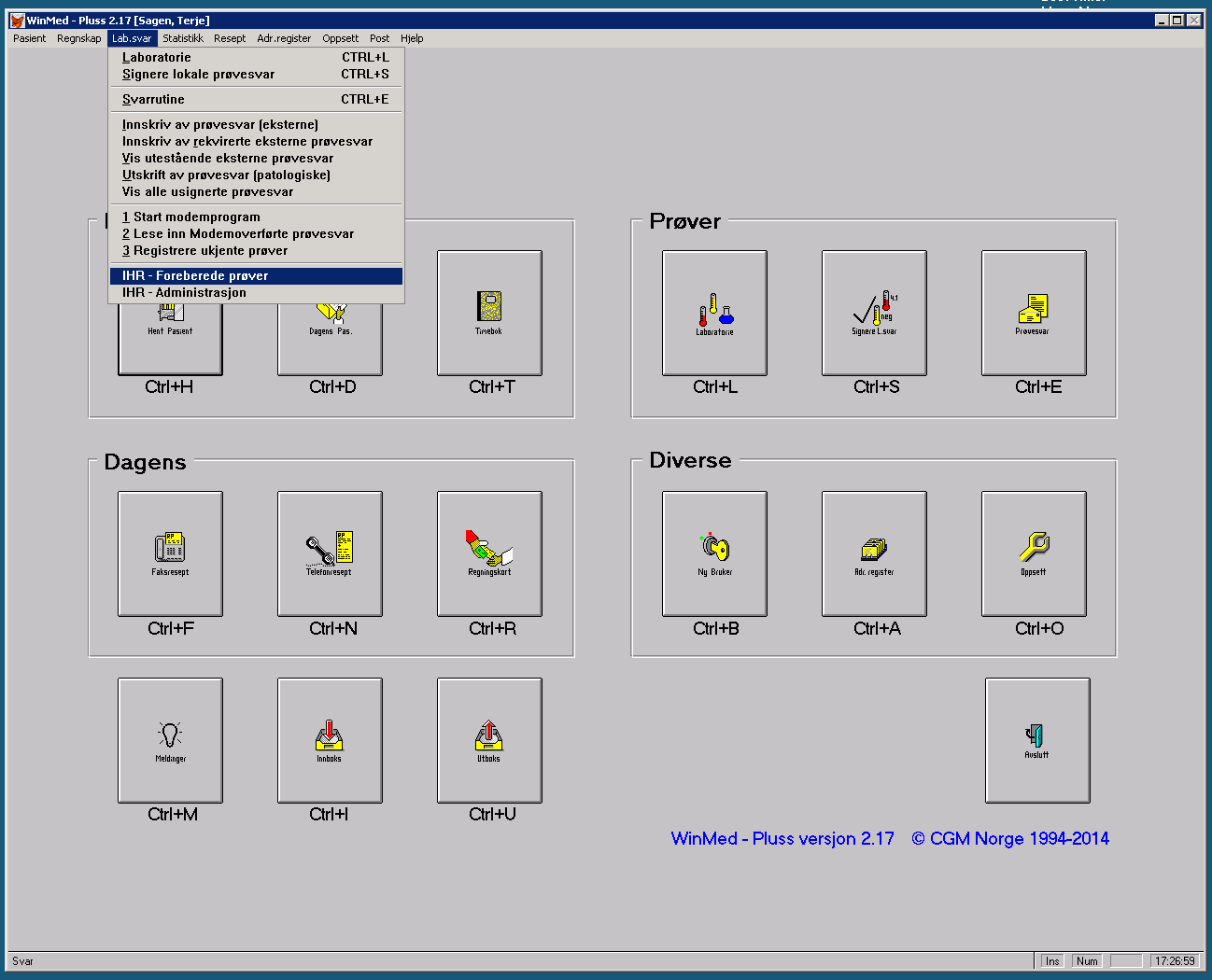The image size is (1212, 980).
Task: Click the Ctrl+L shortcut label
Action: coord(715,386)
